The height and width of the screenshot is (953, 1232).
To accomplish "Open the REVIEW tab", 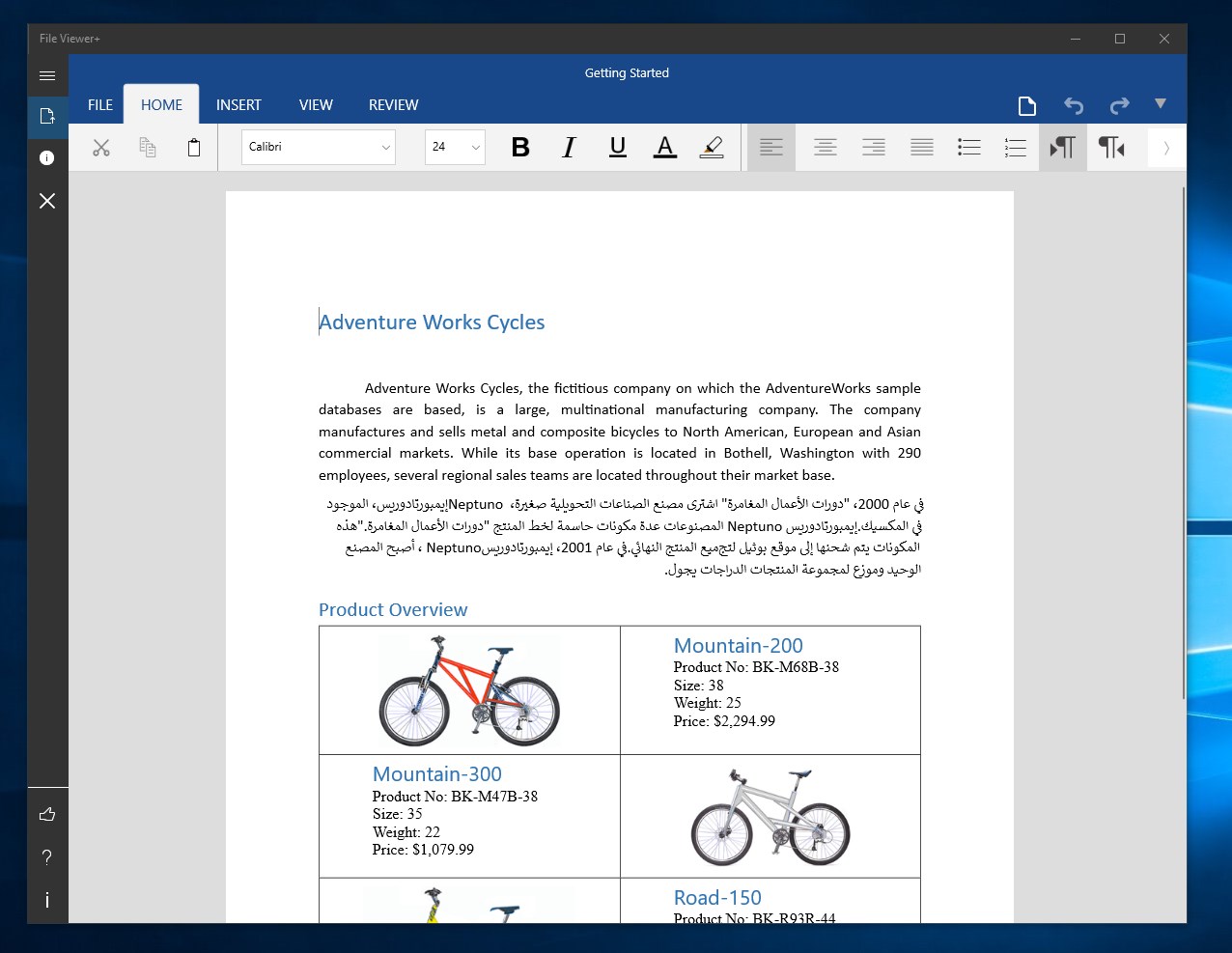I will (393, 104).
